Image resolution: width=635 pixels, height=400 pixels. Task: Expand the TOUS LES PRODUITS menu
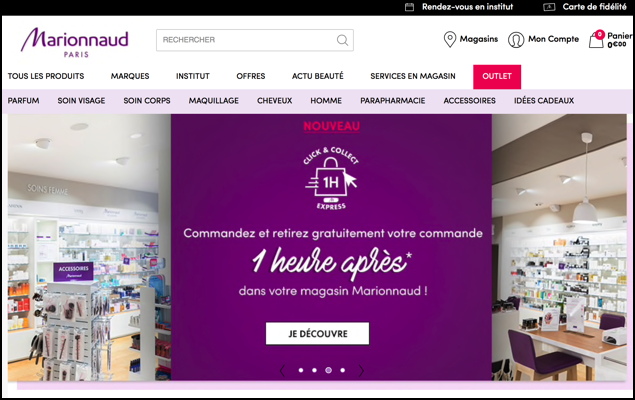[x=46, y=76]
